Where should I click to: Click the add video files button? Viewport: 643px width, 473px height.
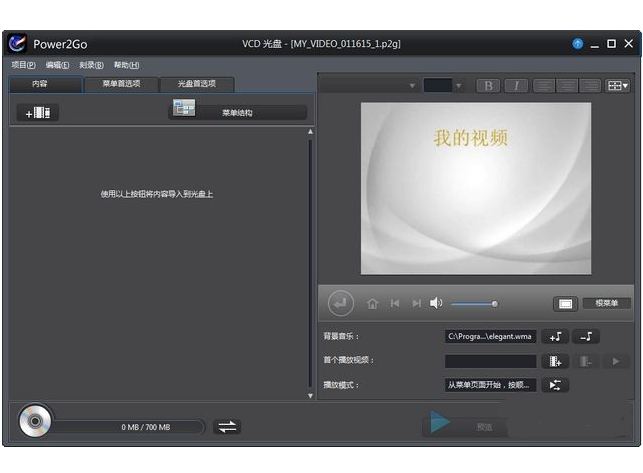pyautogui.click(x=38, y=113)
